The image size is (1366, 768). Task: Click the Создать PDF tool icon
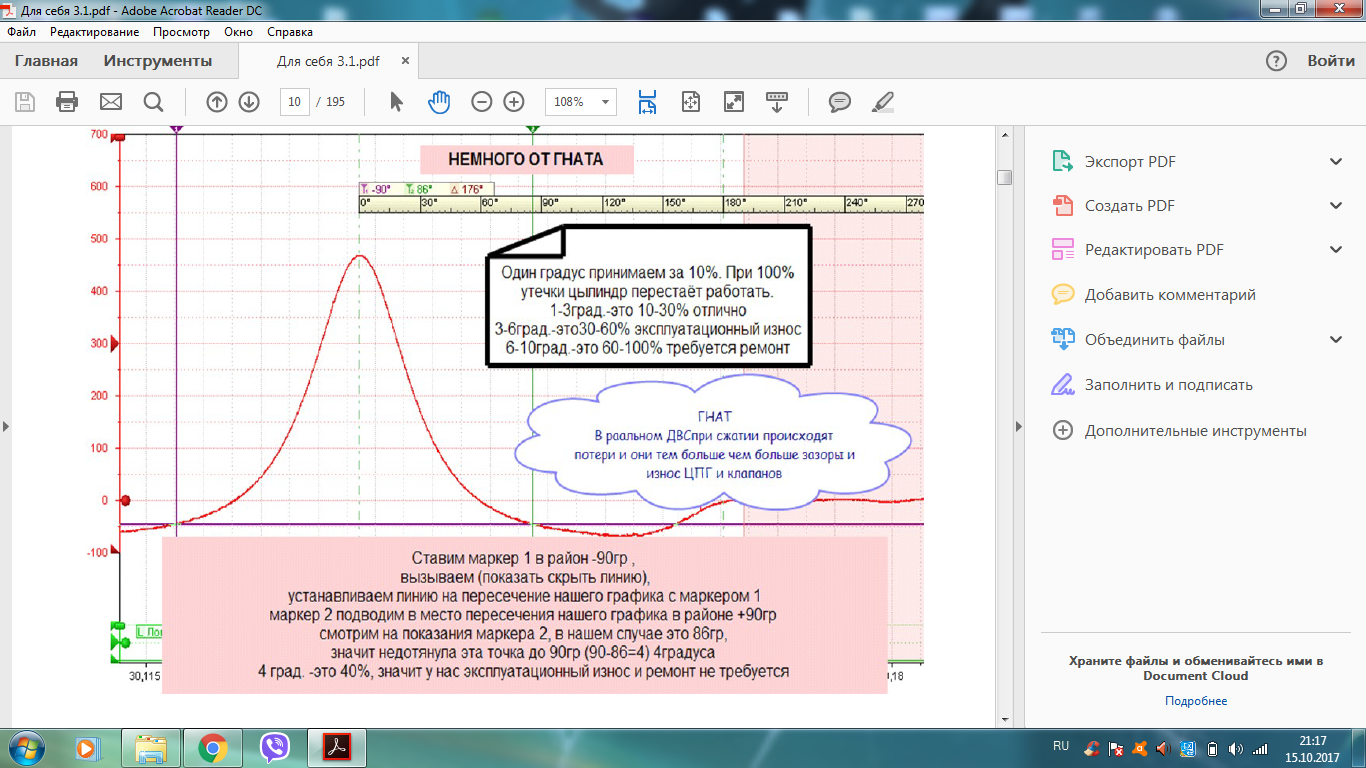(x=1062, y=205)
